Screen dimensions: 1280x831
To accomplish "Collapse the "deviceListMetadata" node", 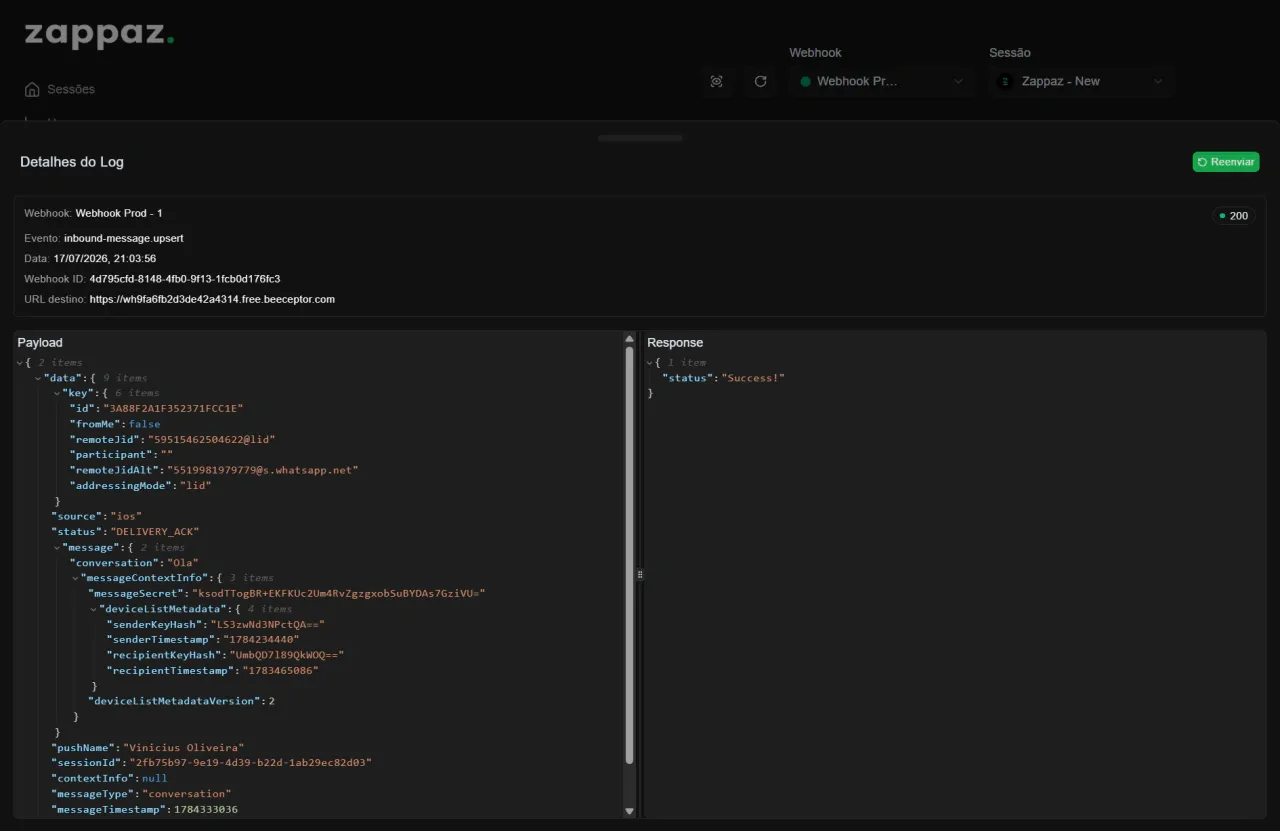I will click(92, 609).
